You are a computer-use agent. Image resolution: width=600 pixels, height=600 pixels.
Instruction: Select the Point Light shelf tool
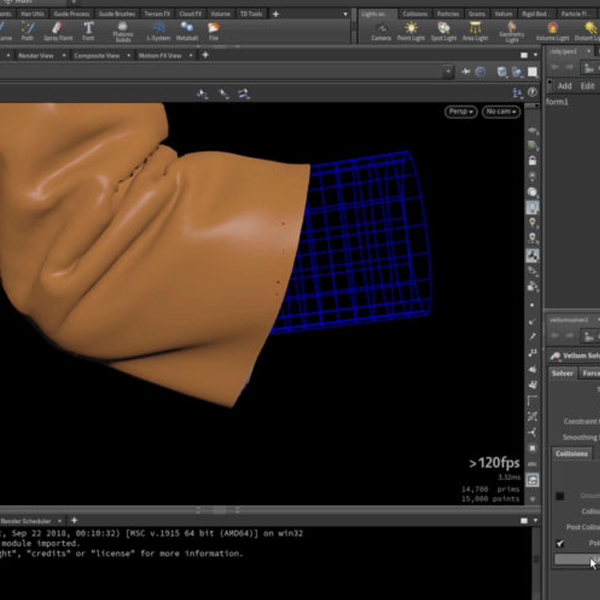[412, 30]
